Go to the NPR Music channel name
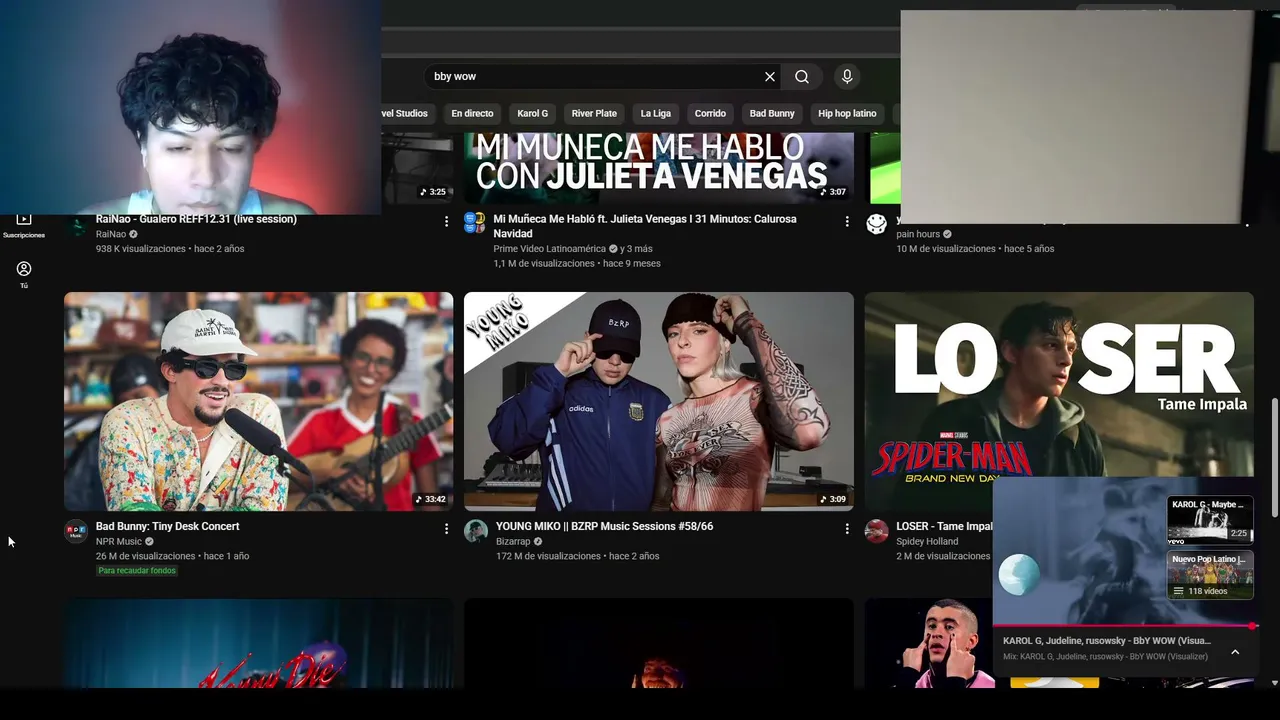This screenshot has width=1280, height=720. point(119,542)
